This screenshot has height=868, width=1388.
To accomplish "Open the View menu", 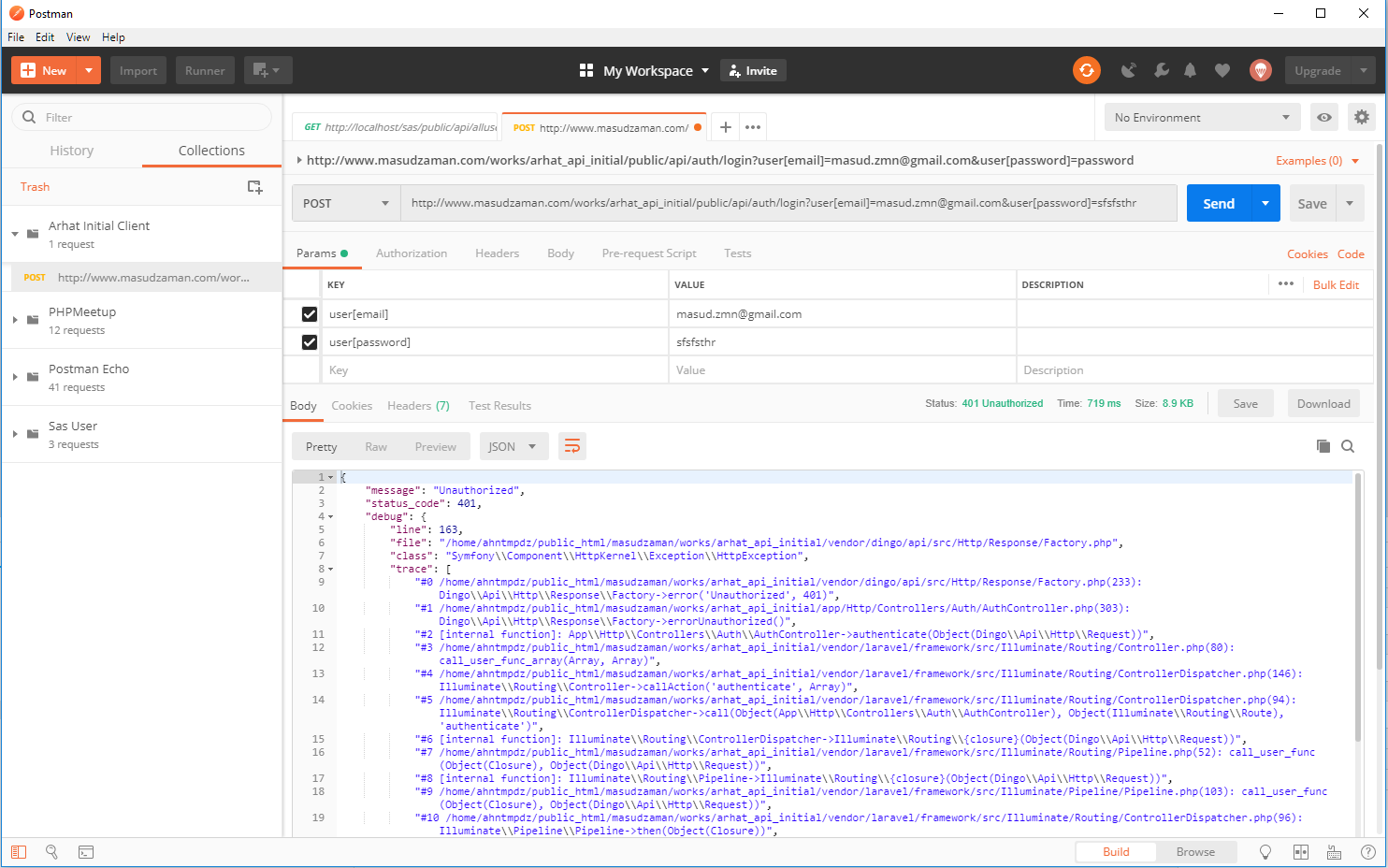I will click(78, 37).
